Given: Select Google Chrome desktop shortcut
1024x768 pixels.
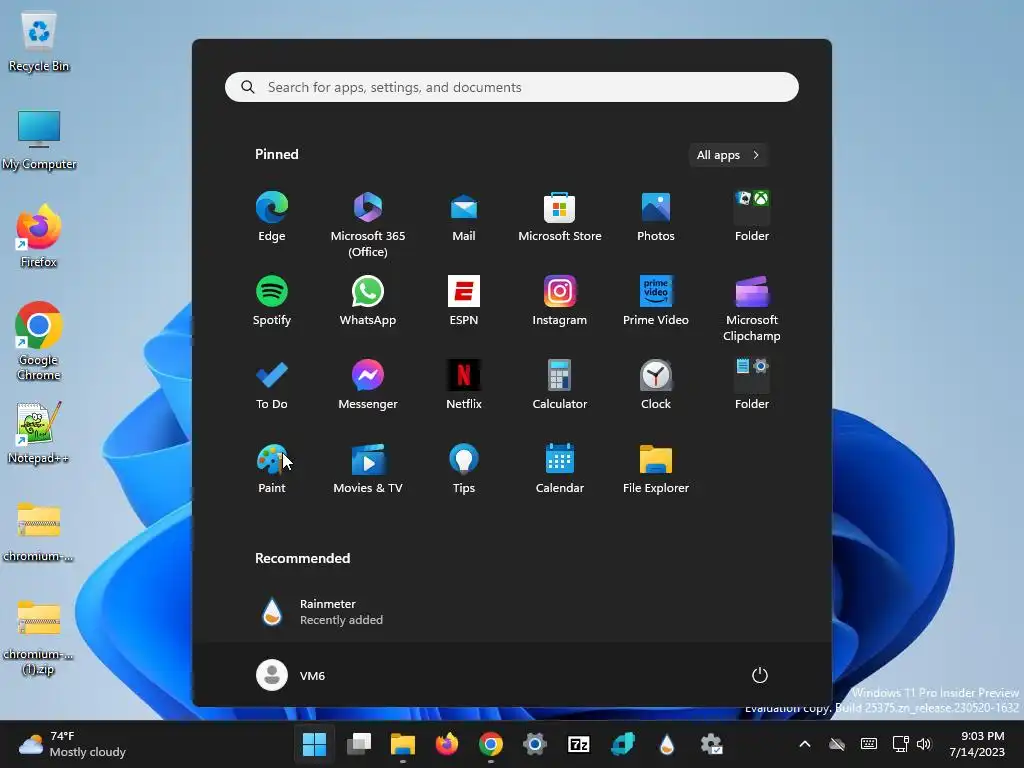Looking at the screenshot, I should [x=39, y=341].
